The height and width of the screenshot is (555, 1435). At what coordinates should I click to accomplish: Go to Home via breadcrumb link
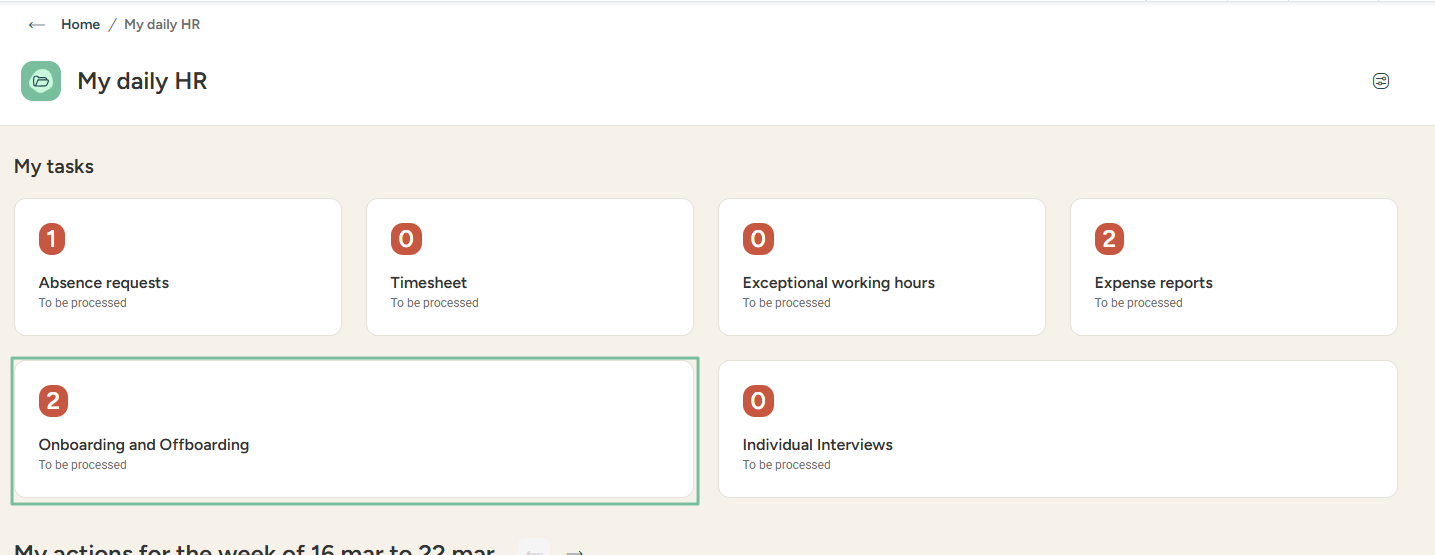coord(80,25)
